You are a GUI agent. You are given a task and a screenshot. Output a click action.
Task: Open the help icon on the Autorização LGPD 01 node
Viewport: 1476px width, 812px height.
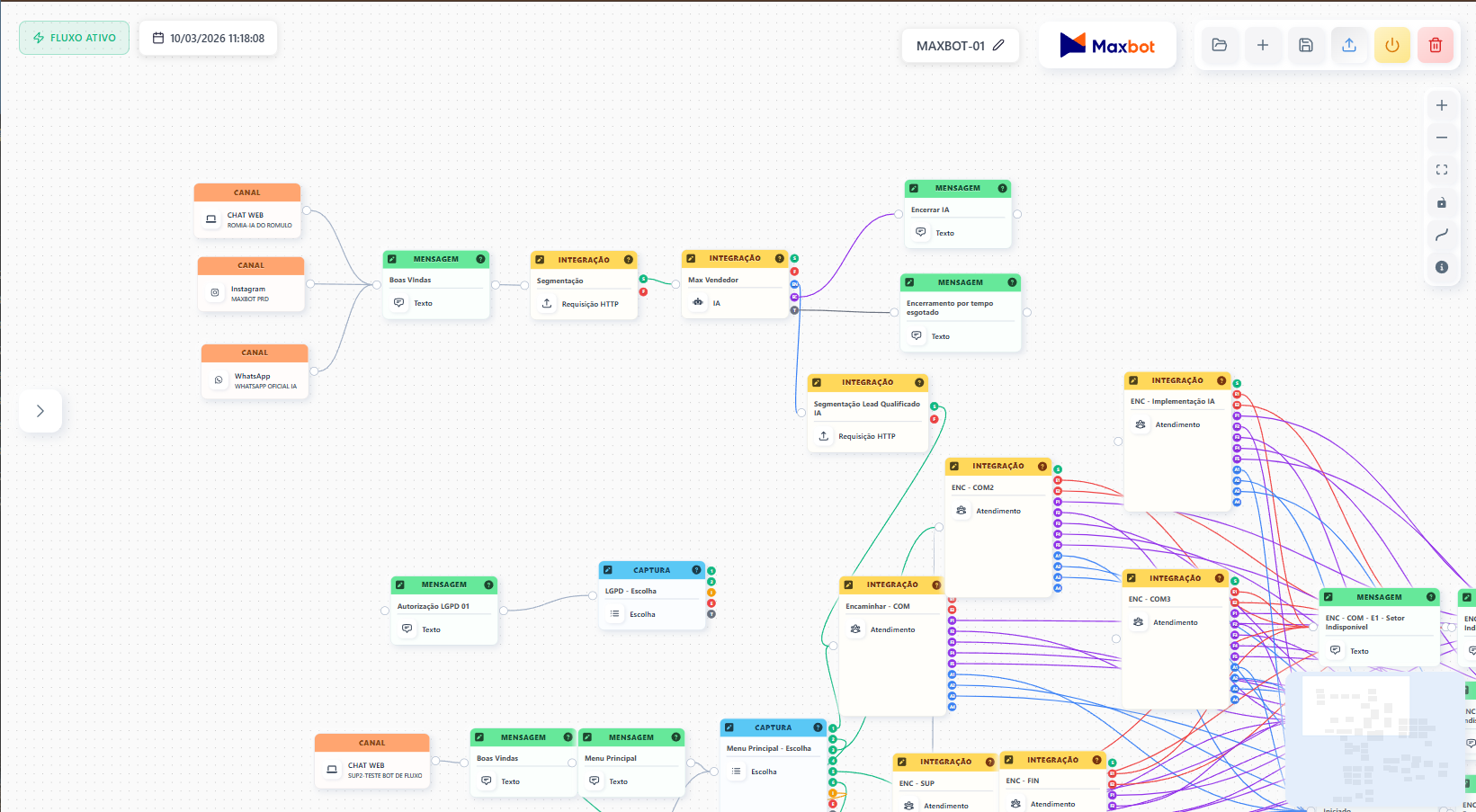pos(488,584)
